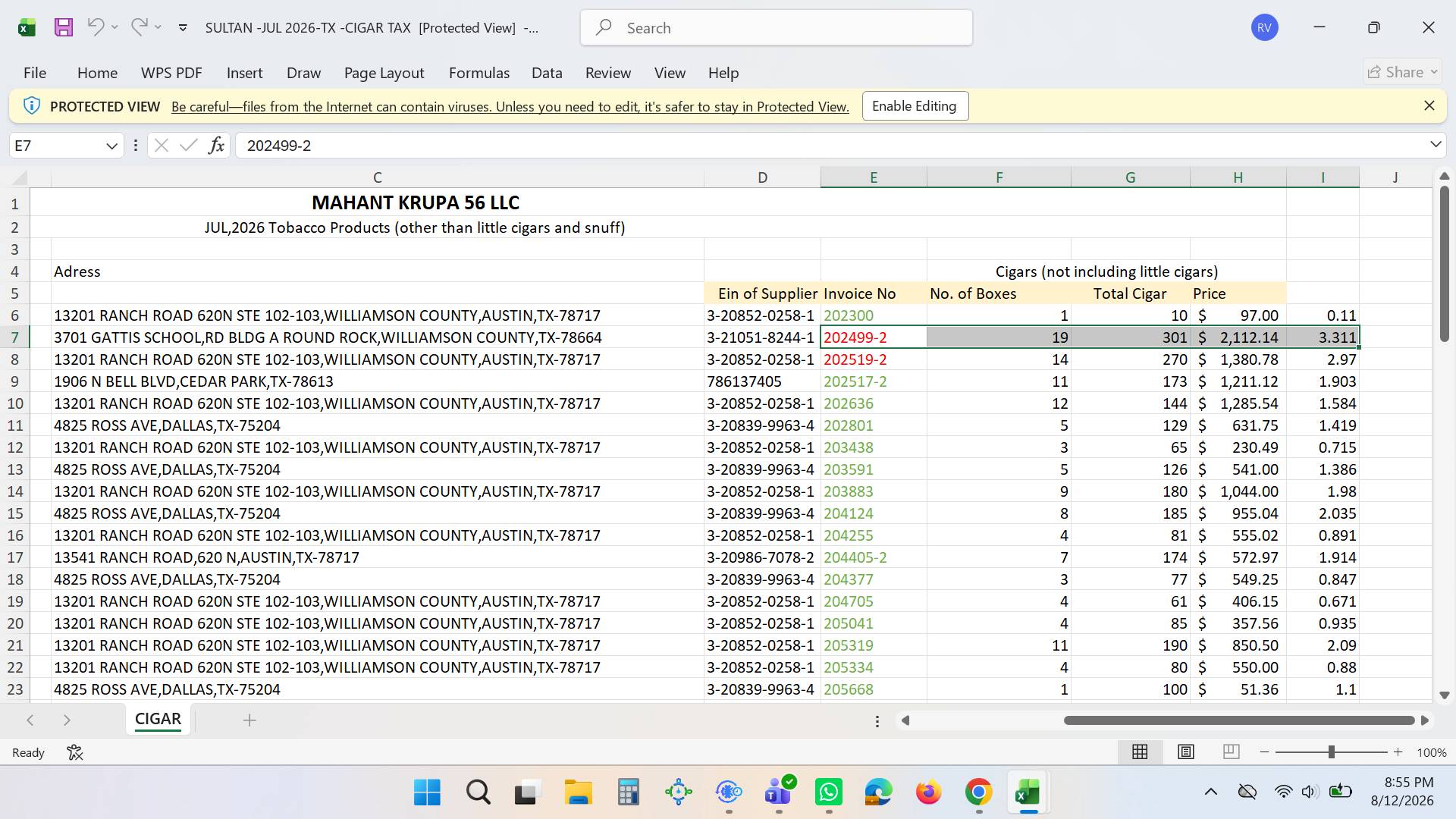Screen dimensions: 1456x819
Task: Open Accessibility checker icon in status bar
Action: pyautogui.click(x=74, y=752)
